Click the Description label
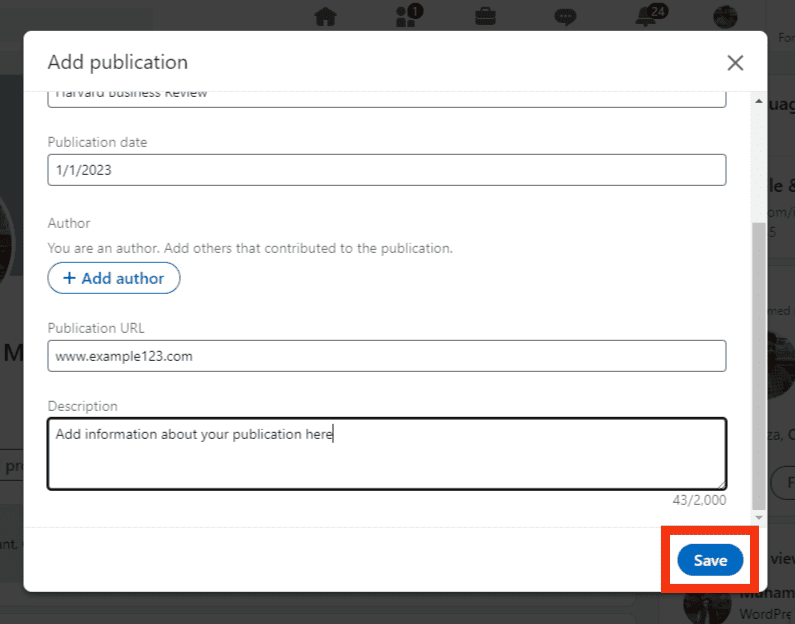This screenshot has height=624, width=795. click(83, 406)
